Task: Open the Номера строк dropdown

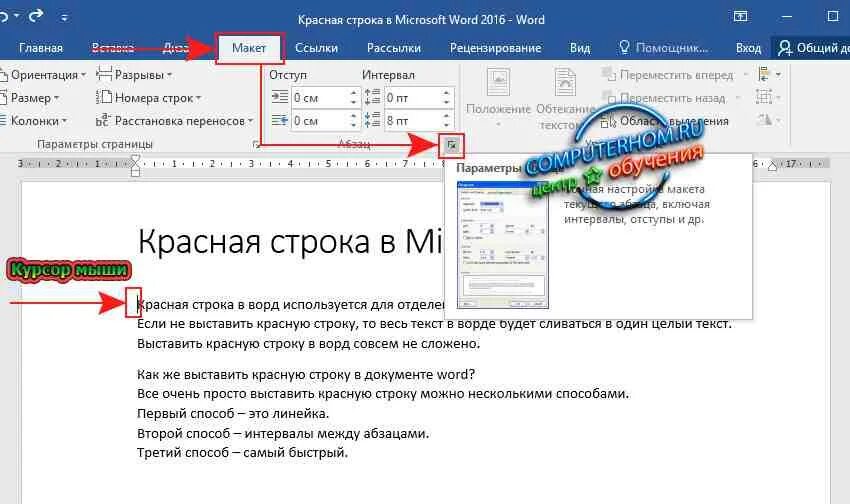Action: [149, 98]
